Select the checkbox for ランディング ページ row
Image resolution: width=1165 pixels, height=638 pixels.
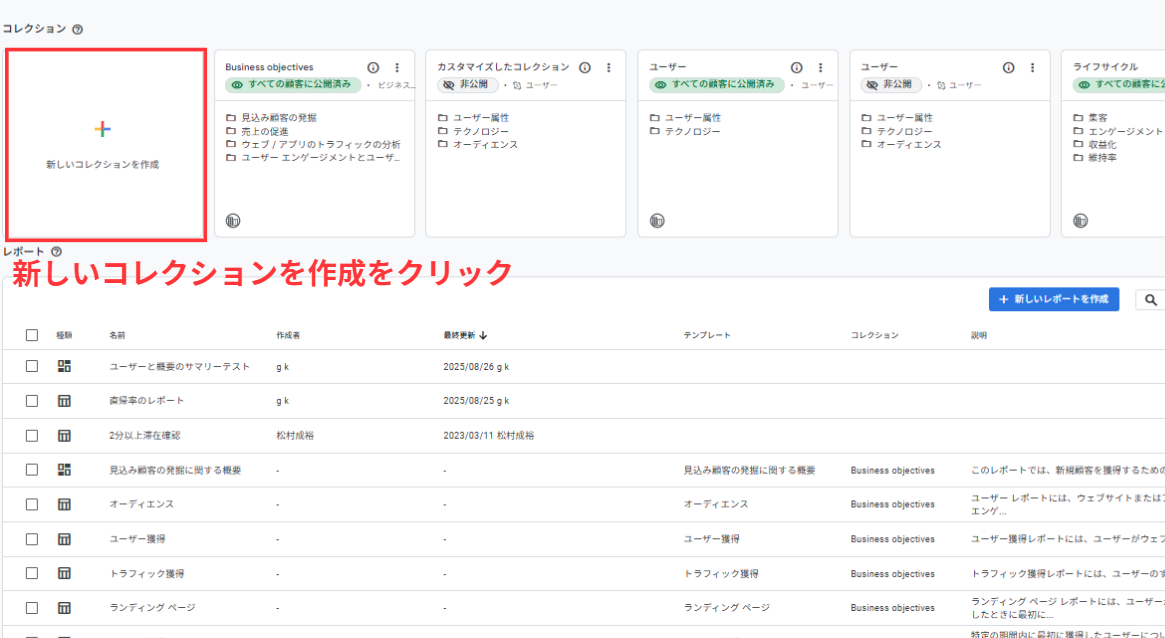32,608
